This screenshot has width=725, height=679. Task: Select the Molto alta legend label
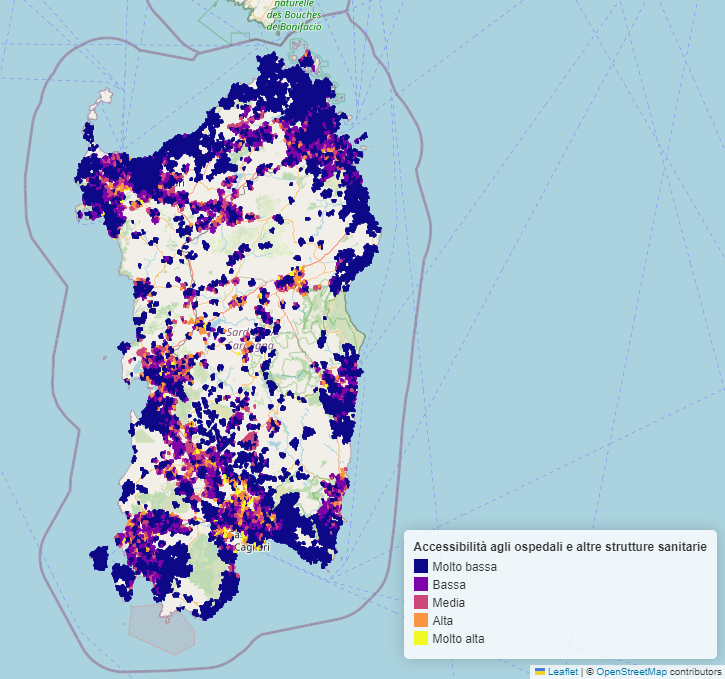coord(458,639)
